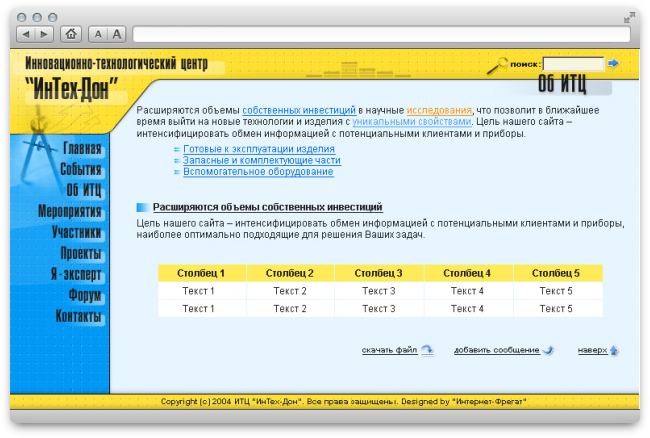Focus the browser address bar
Image resolution: width=650 pixels, height=438 pixels.
381,34
